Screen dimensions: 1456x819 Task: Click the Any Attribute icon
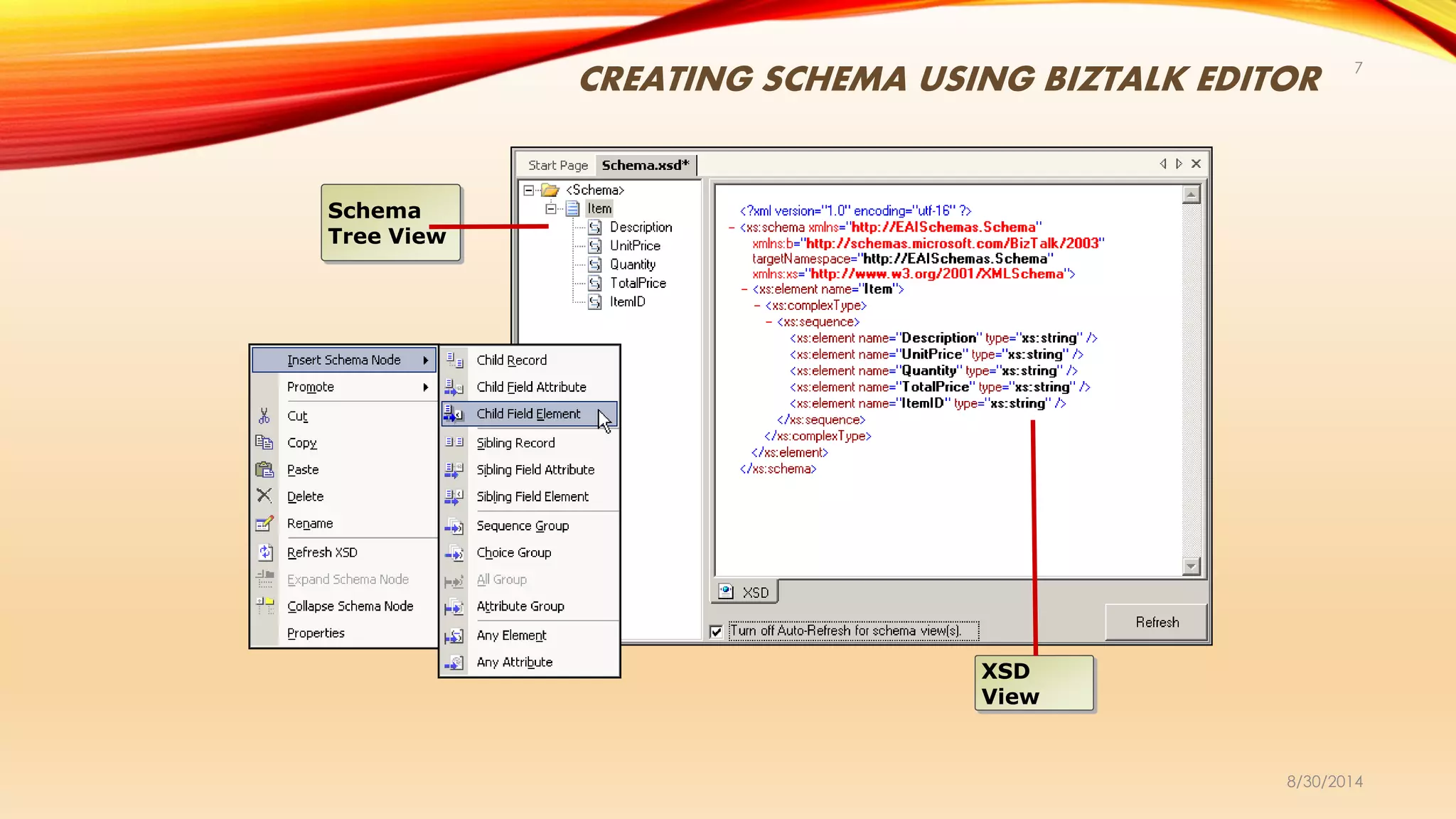pyautogui.click(x=454, y=663)
